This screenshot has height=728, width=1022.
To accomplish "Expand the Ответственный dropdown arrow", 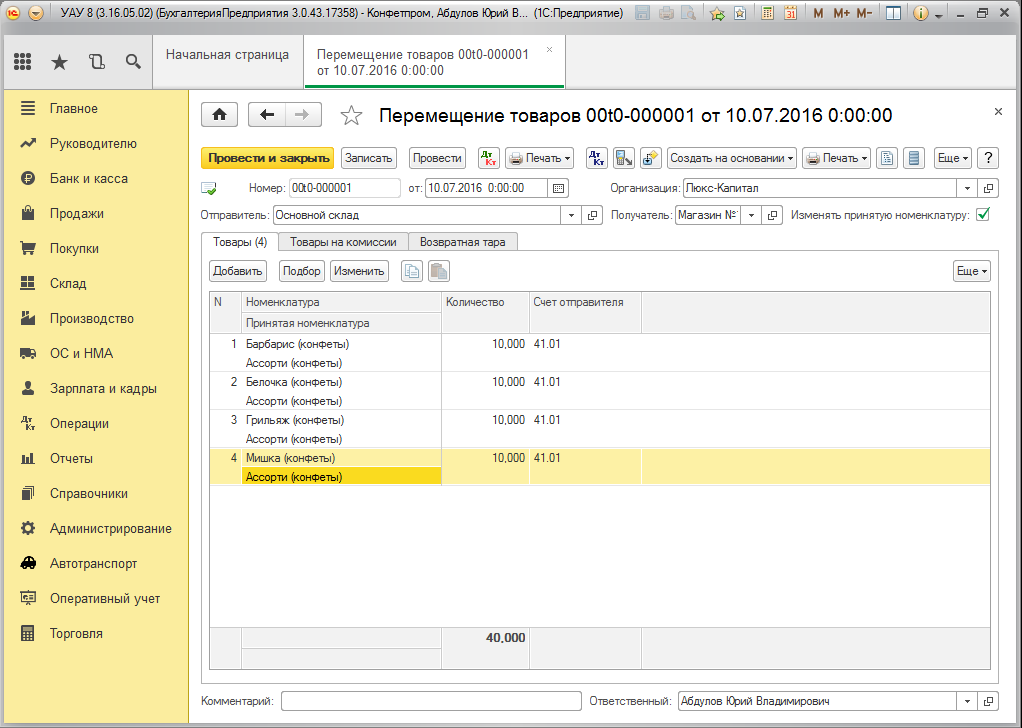I will coord(967,701).
